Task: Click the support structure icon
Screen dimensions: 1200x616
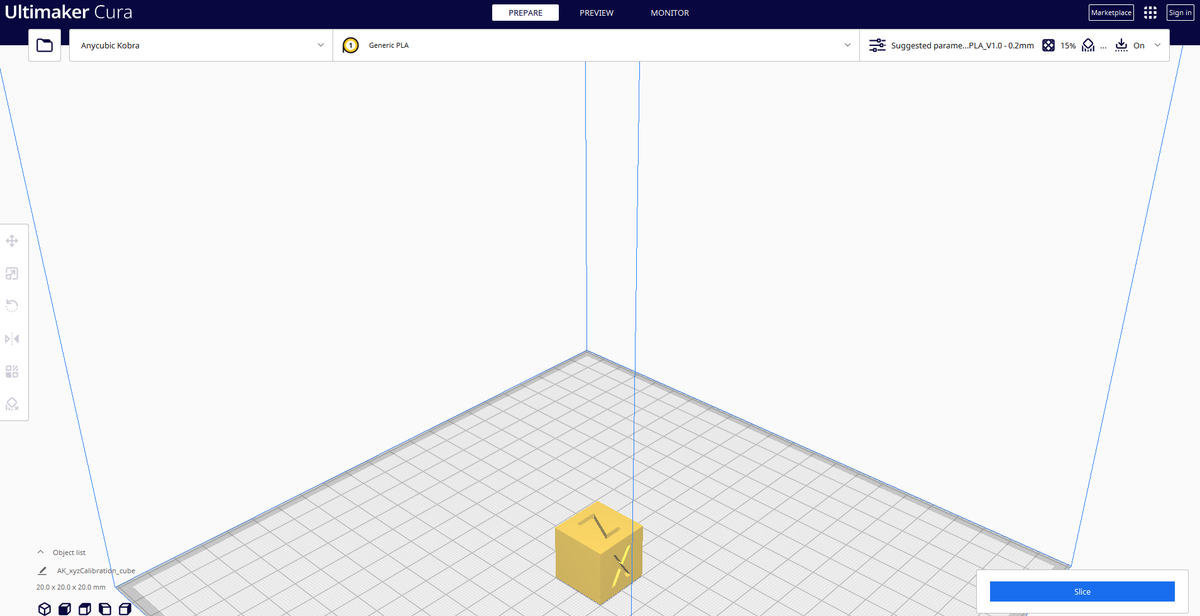Action: (1088, 44)
